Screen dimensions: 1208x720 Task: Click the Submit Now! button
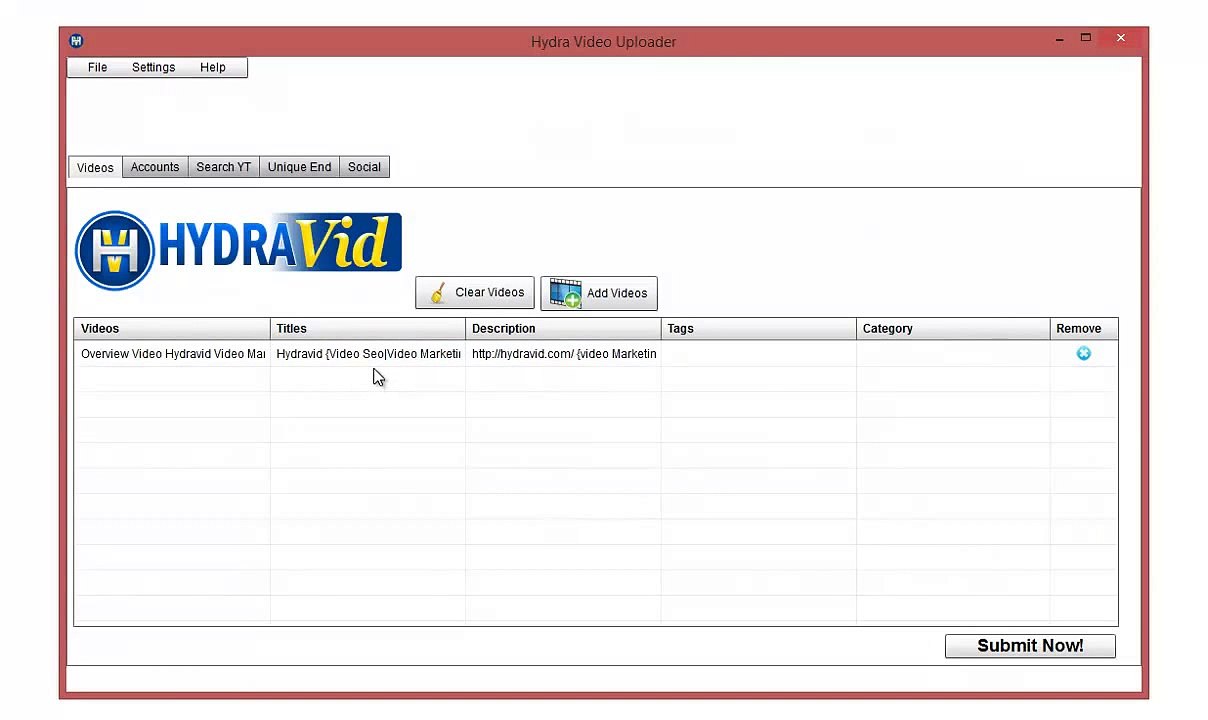pos(1030,645)
